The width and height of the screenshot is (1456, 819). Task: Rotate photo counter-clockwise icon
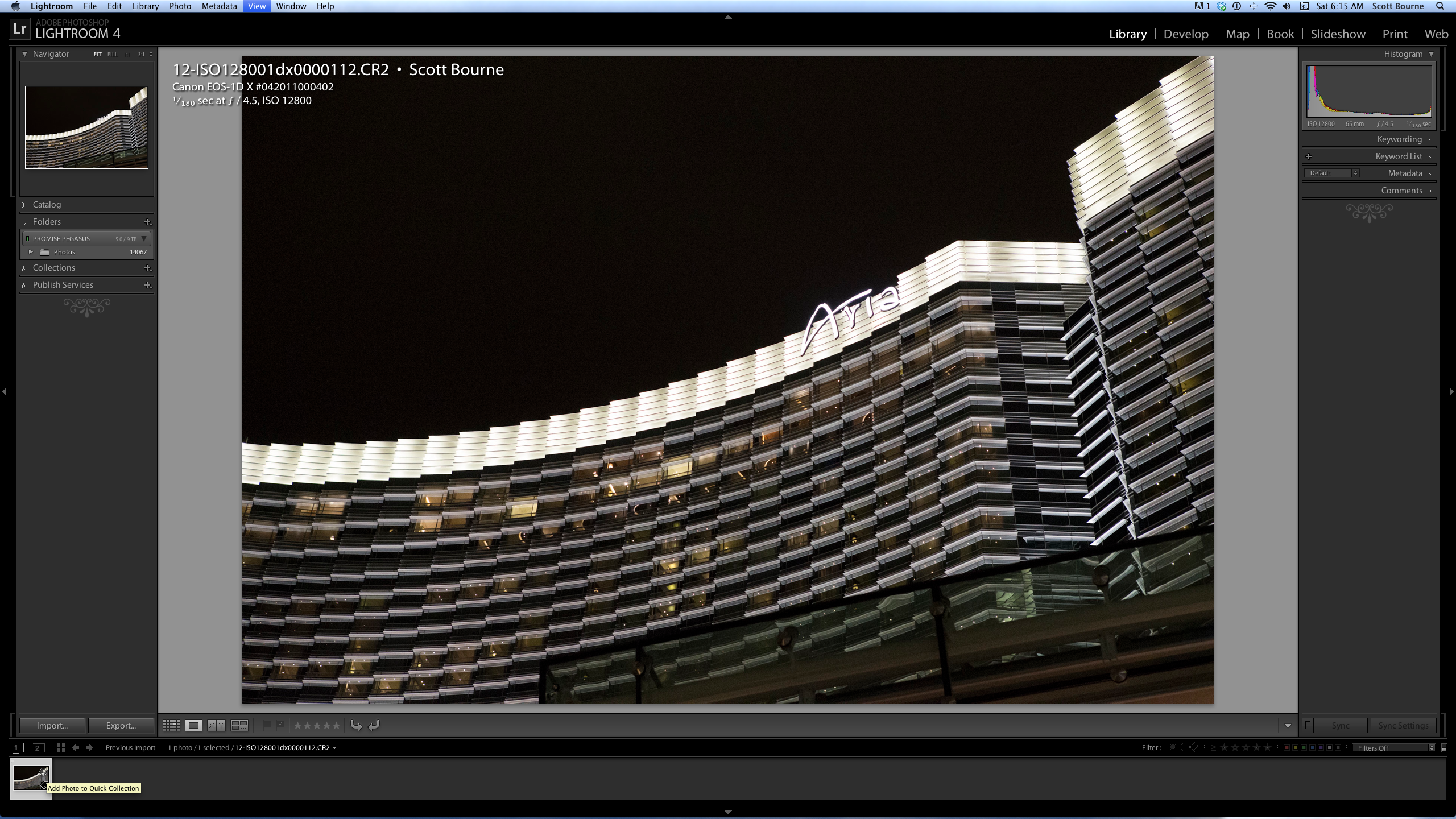(x=356, y=725)
